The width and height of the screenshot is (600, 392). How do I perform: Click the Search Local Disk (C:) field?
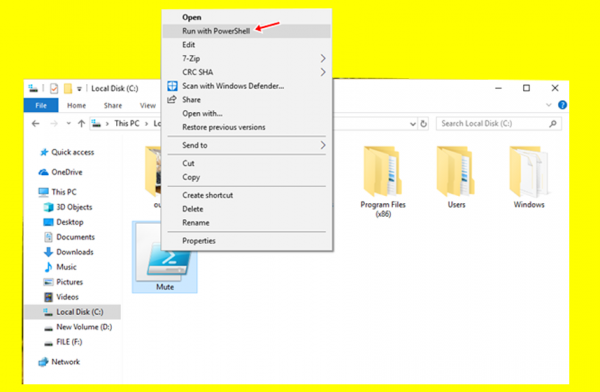pyautogui.click(x=499, y=124)
